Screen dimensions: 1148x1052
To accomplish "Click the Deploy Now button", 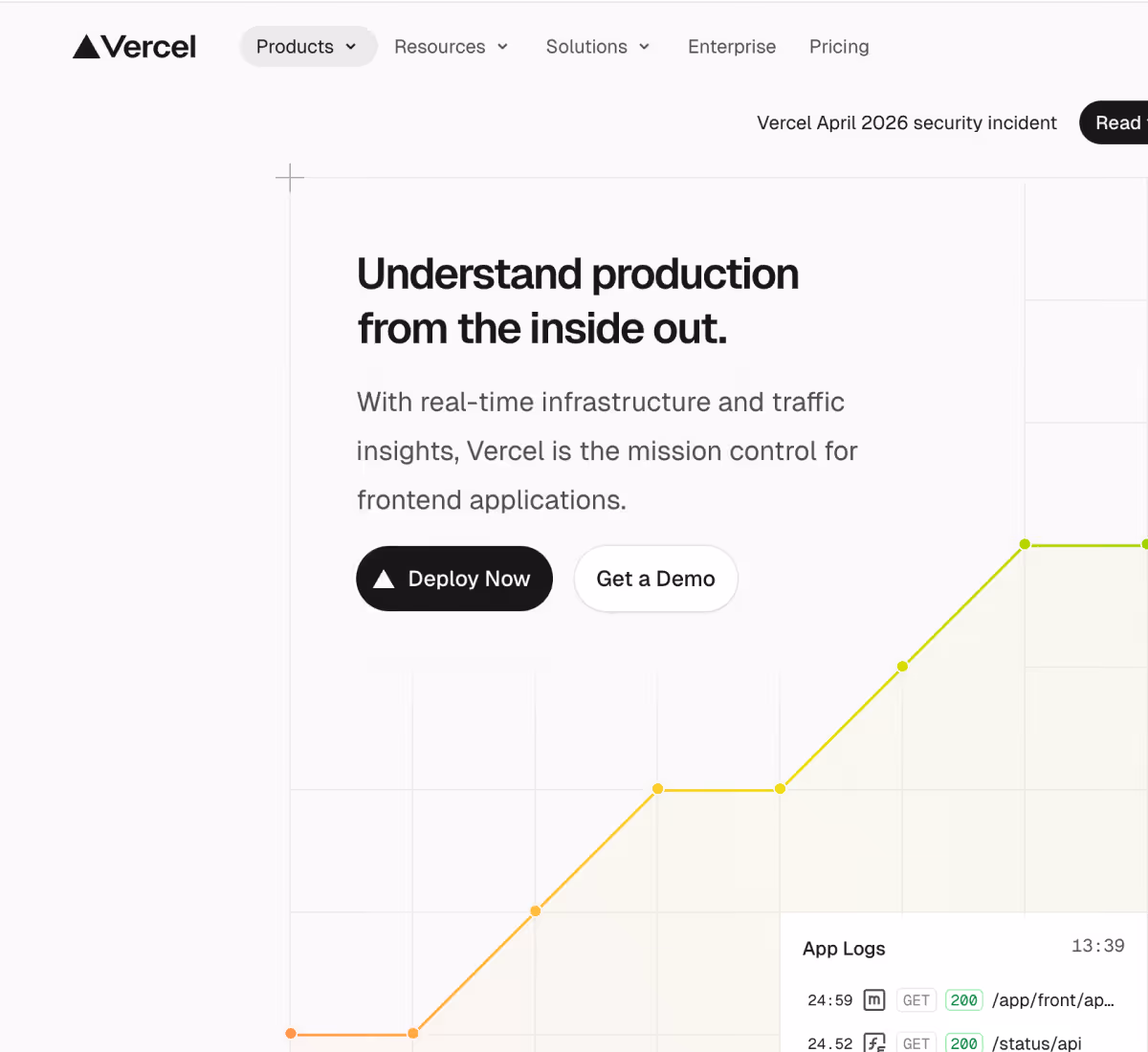I will click(454, 579).
